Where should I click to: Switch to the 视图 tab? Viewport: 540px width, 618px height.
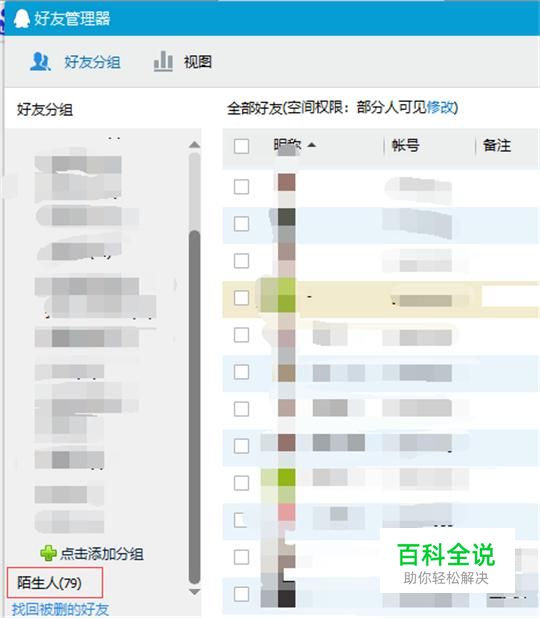[197, 62]
